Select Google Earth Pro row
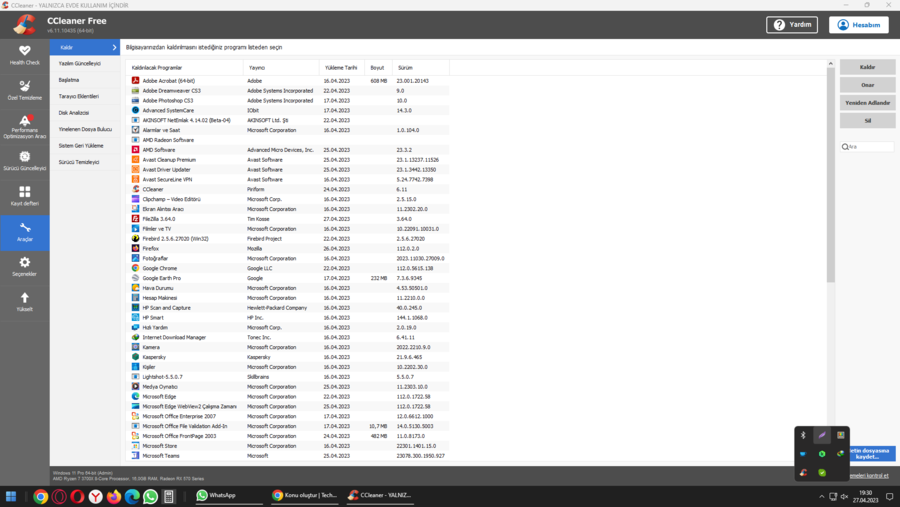The width and height of the screenshot is (900, 507). point(288,278)
